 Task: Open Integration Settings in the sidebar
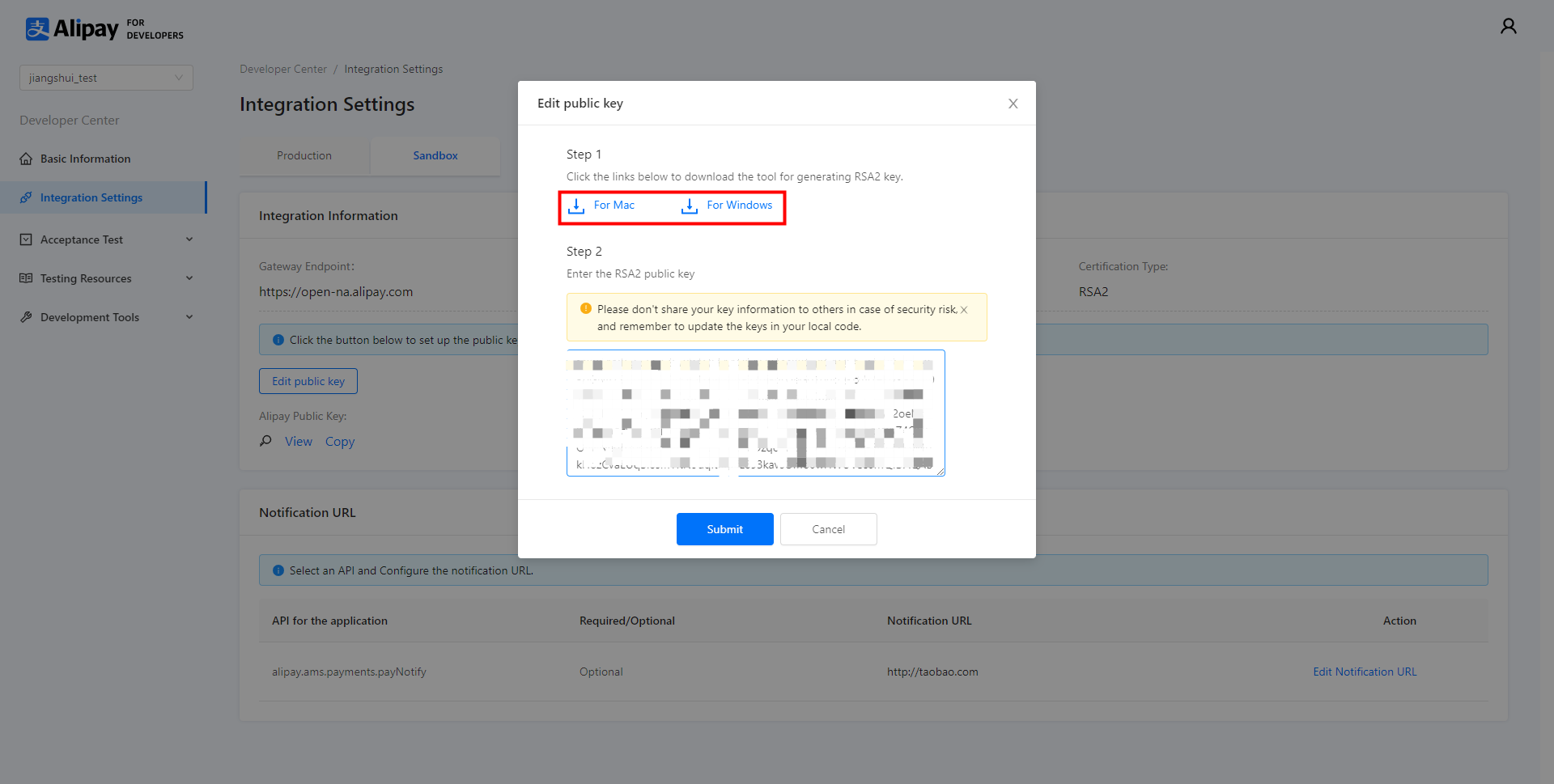pos(91,197)
